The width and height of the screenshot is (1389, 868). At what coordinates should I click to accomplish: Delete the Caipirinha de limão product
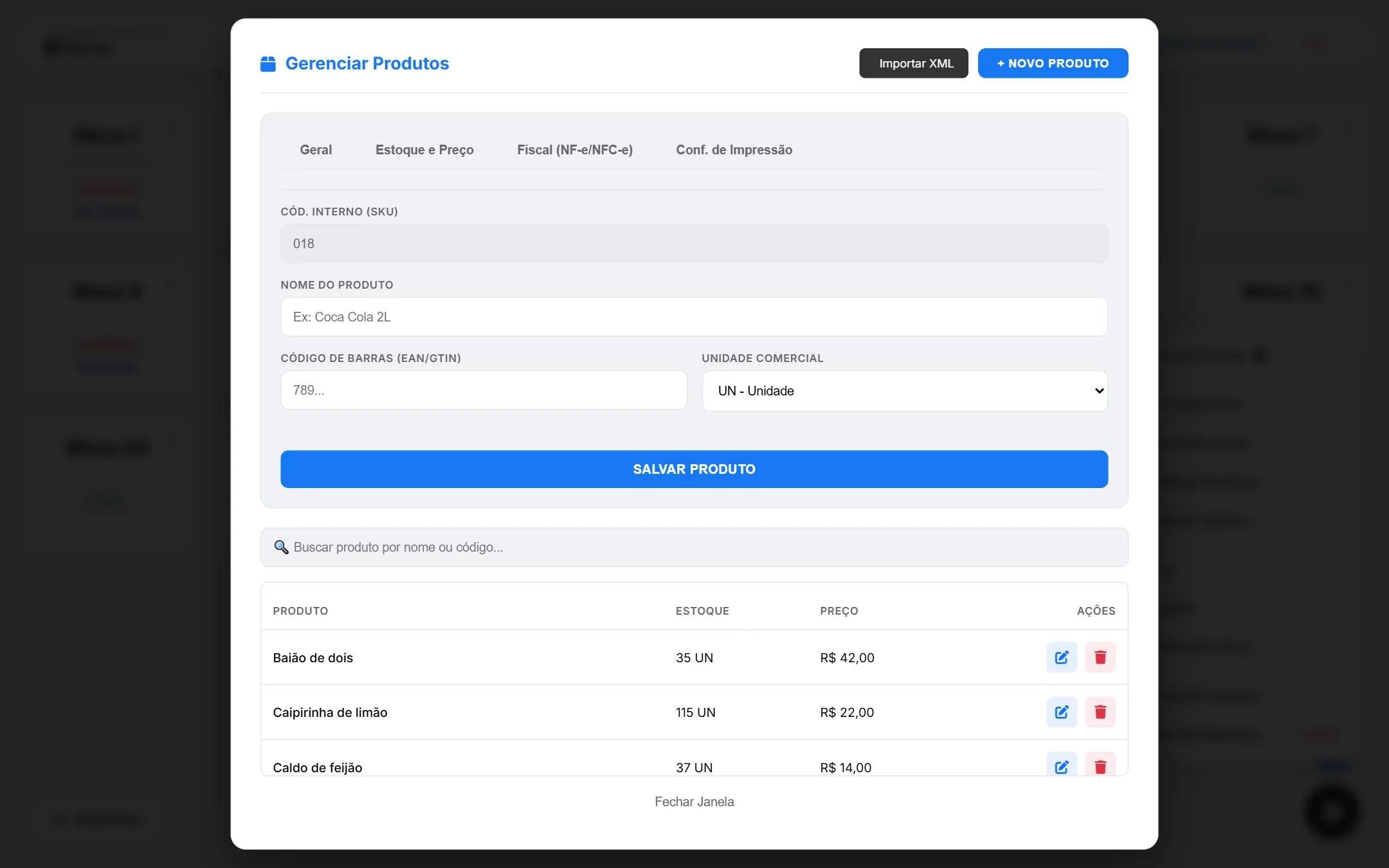pyautogui.click(x=1100, y=712)
